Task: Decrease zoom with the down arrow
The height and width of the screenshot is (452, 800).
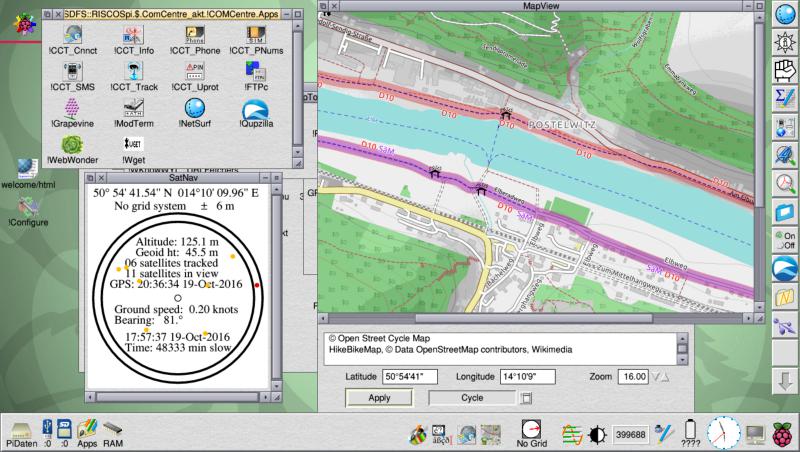Action: click(656, 377)
